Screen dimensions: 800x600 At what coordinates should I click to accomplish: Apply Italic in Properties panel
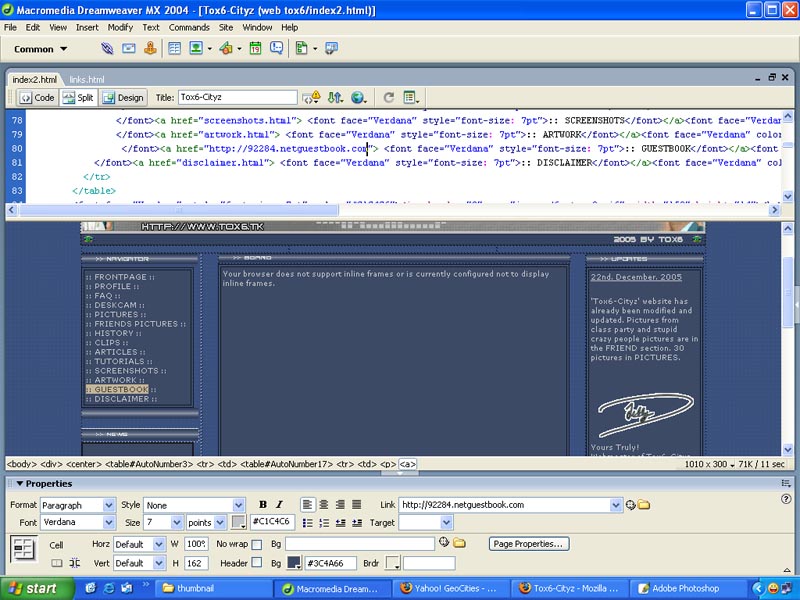[x=279, y=505]
